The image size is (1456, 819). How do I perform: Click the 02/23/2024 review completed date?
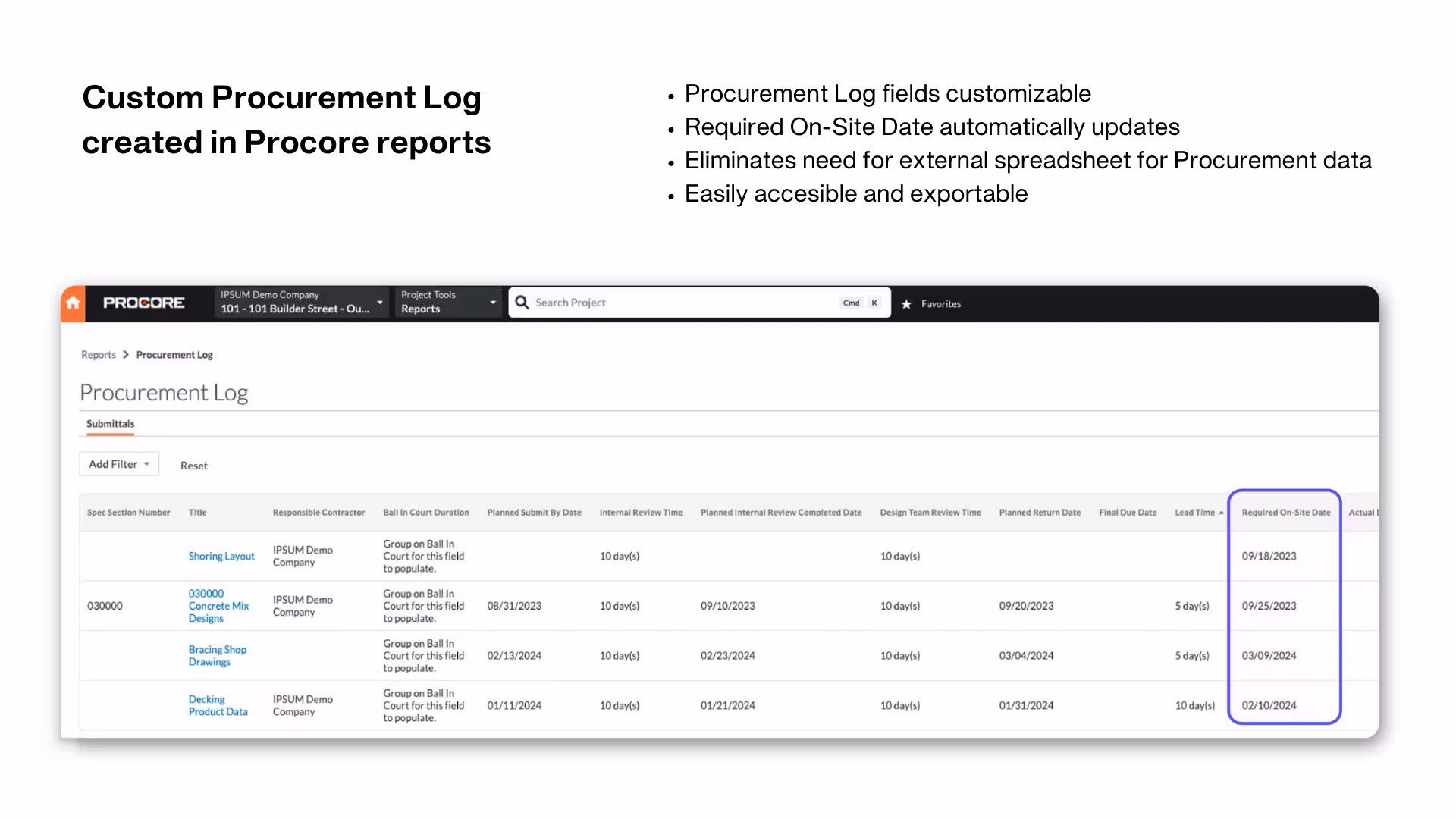click(x=727, y=656)
